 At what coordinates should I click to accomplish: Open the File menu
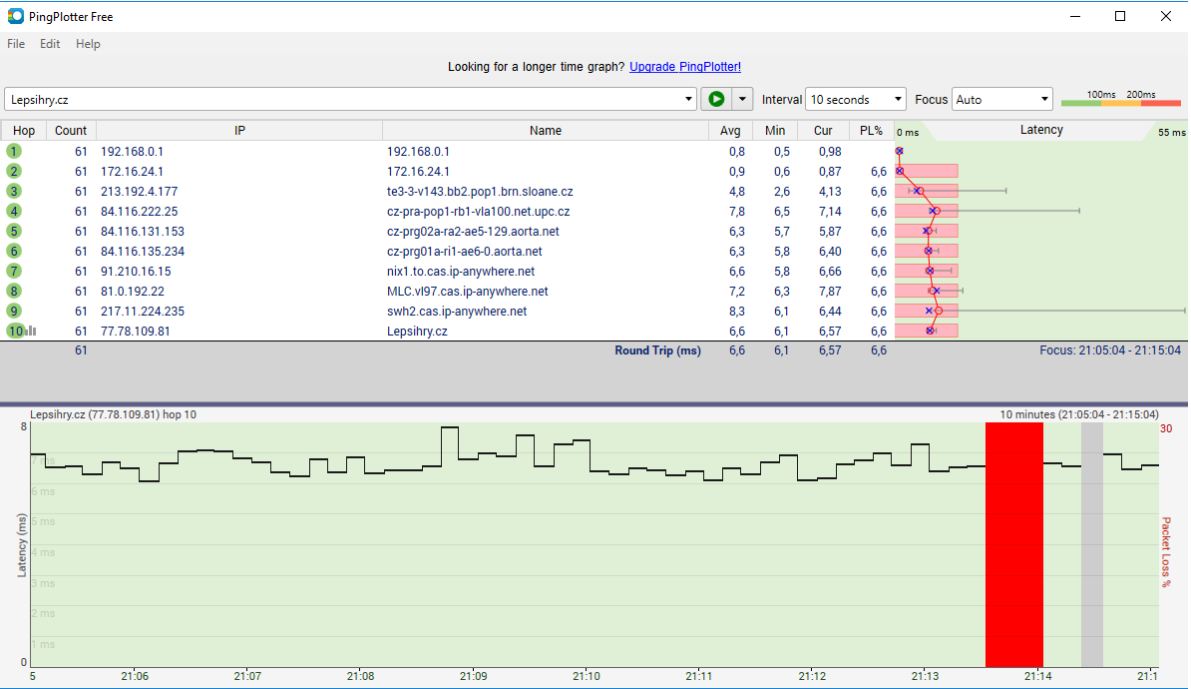16,44
